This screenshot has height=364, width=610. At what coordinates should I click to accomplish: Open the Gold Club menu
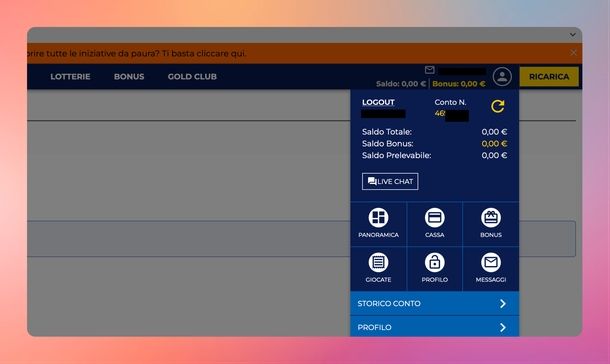pos(192,77)
